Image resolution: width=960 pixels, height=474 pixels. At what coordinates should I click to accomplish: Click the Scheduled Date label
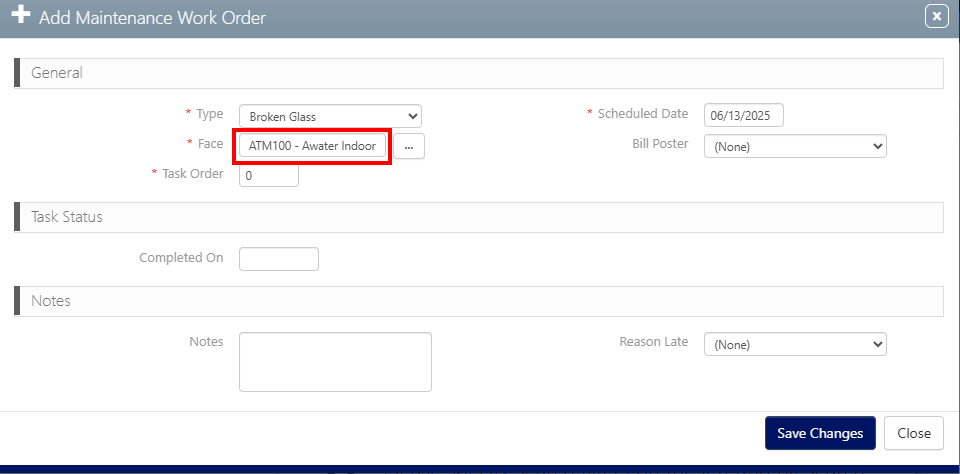[x=642, y=114]
